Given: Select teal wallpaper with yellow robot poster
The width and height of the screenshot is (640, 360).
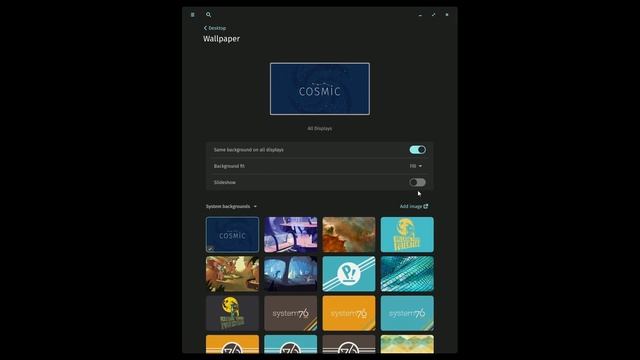Looking at the screenshot, I should pos(407,235).
